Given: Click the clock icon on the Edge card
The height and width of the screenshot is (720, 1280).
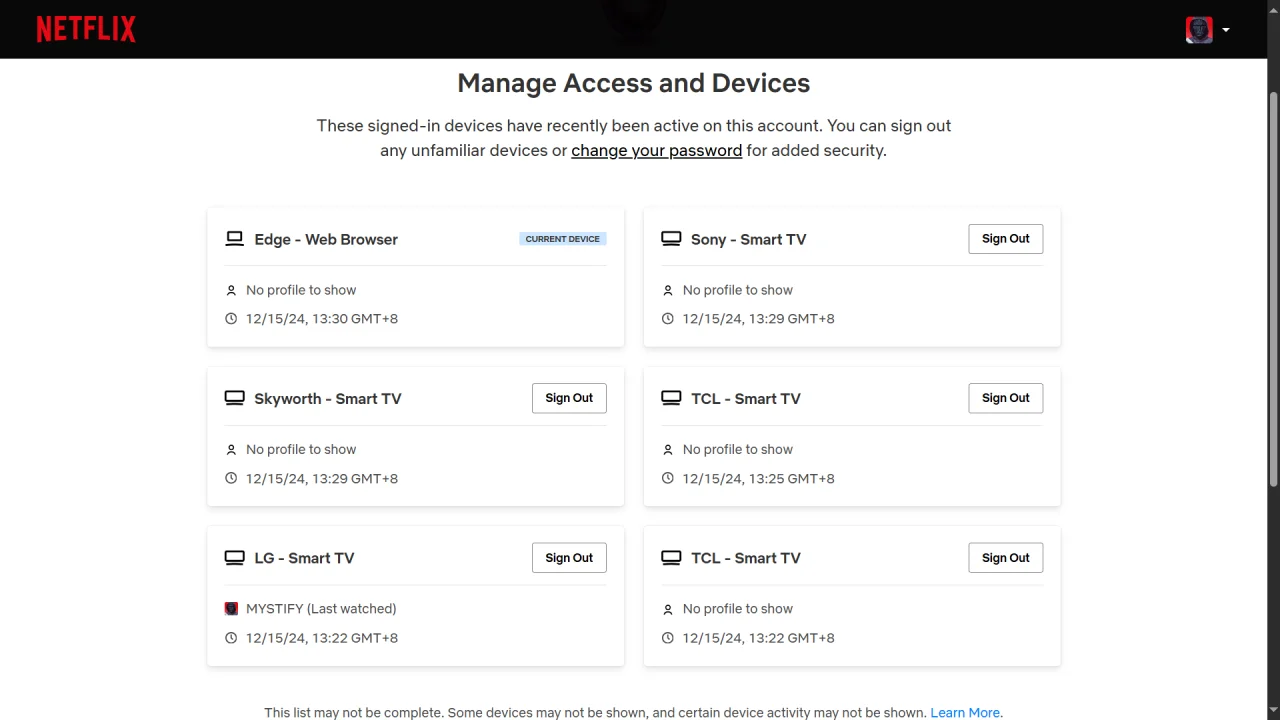Looking at the screenshot, I should pyautogui.click(x=231, y=319).
